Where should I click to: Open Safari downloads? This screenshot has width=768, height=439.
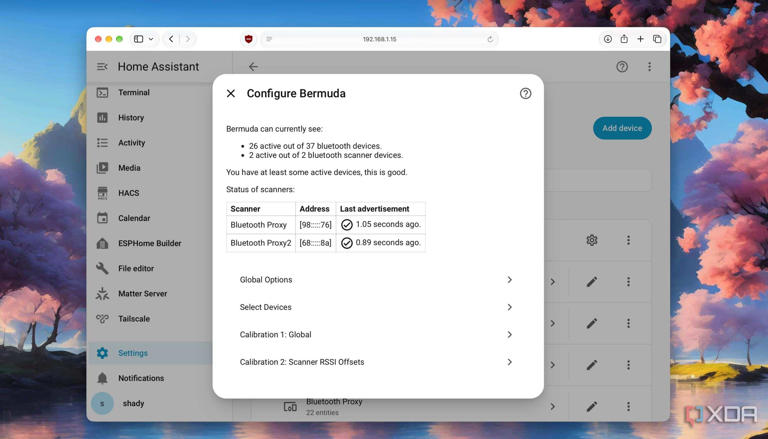pyautogui.click(x=607, y=39)
